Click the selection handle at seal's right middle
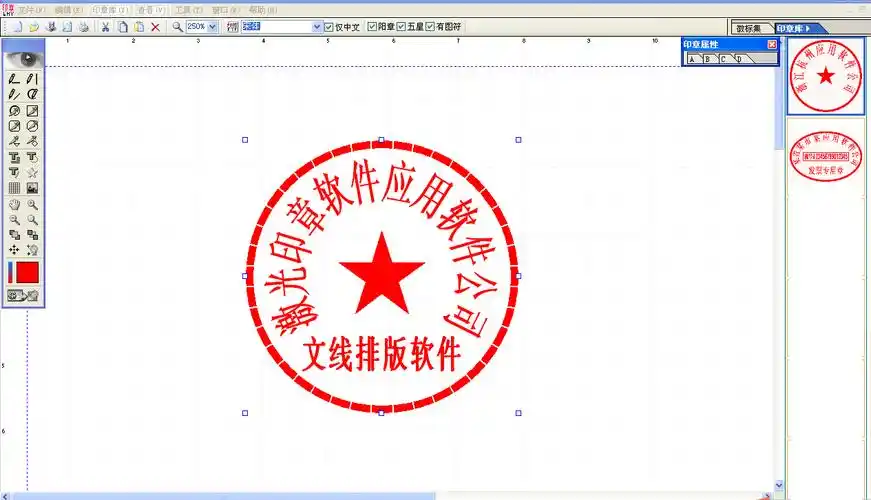The height and width of the screenshot is (500, 871). coord(518,276)
